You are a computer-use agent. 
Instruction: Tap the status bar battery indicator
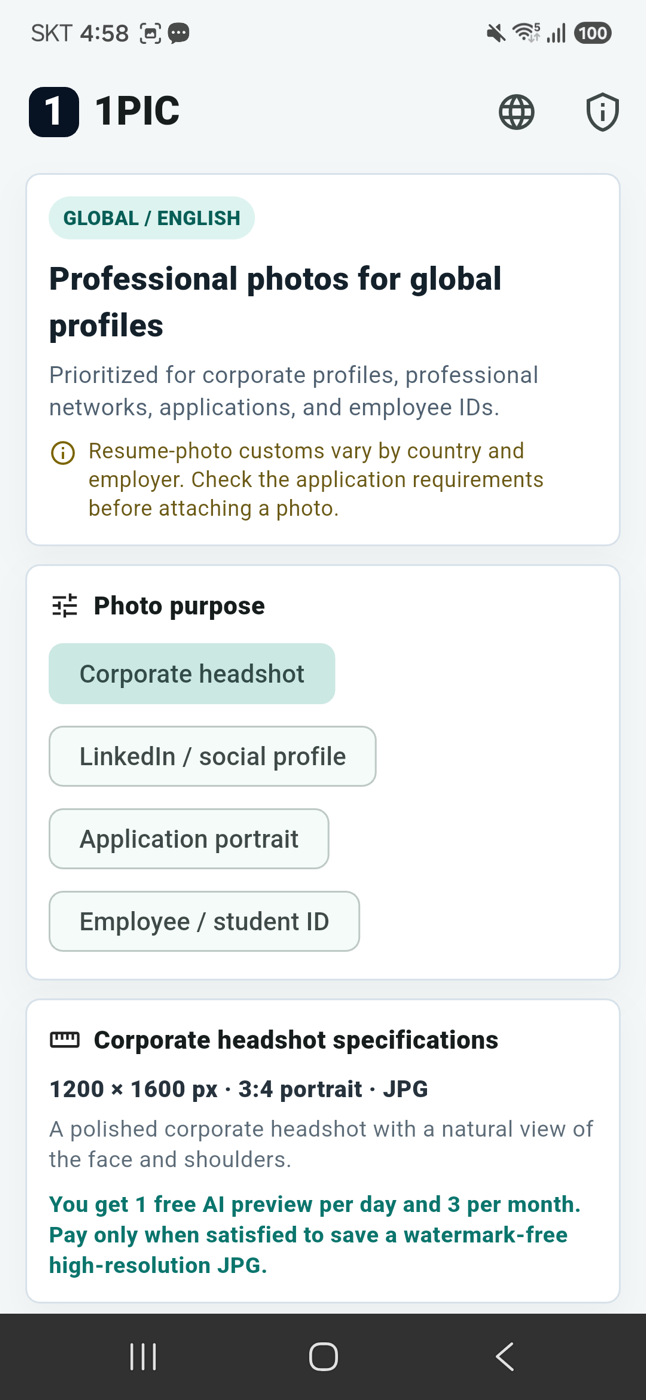[593, 33]
